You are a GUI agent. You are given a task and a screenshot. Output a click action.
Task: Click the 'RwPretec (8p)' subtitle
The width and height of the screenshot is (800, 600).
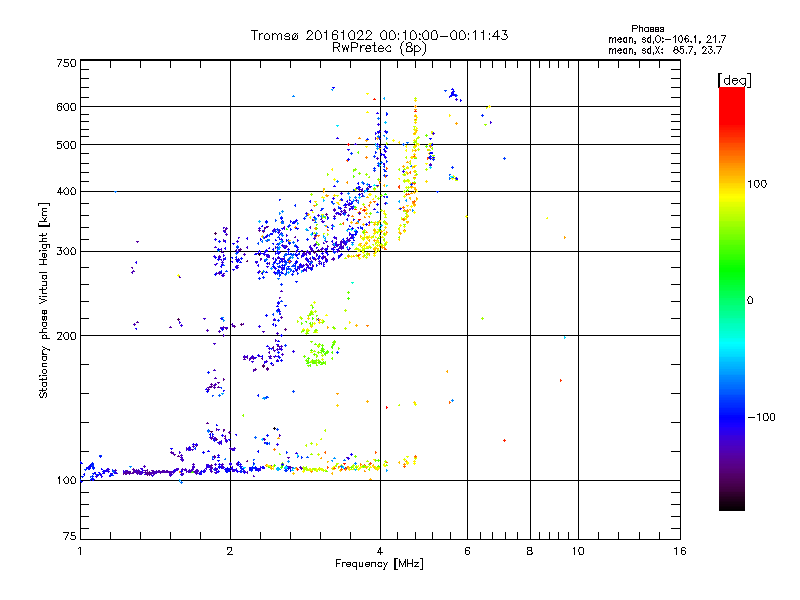(x=379, y=48)
